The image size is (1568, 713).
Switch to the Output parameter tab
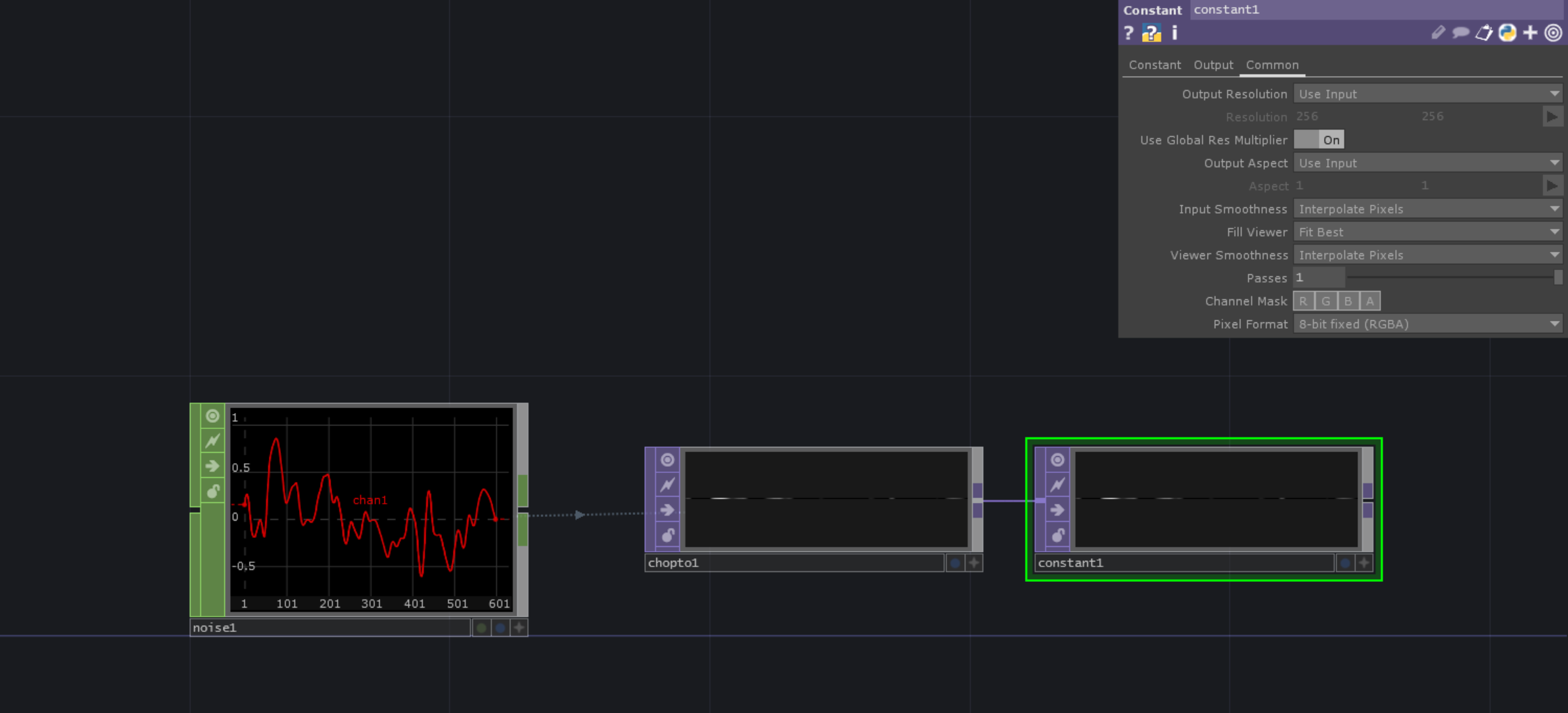[x=1213, y=65]
